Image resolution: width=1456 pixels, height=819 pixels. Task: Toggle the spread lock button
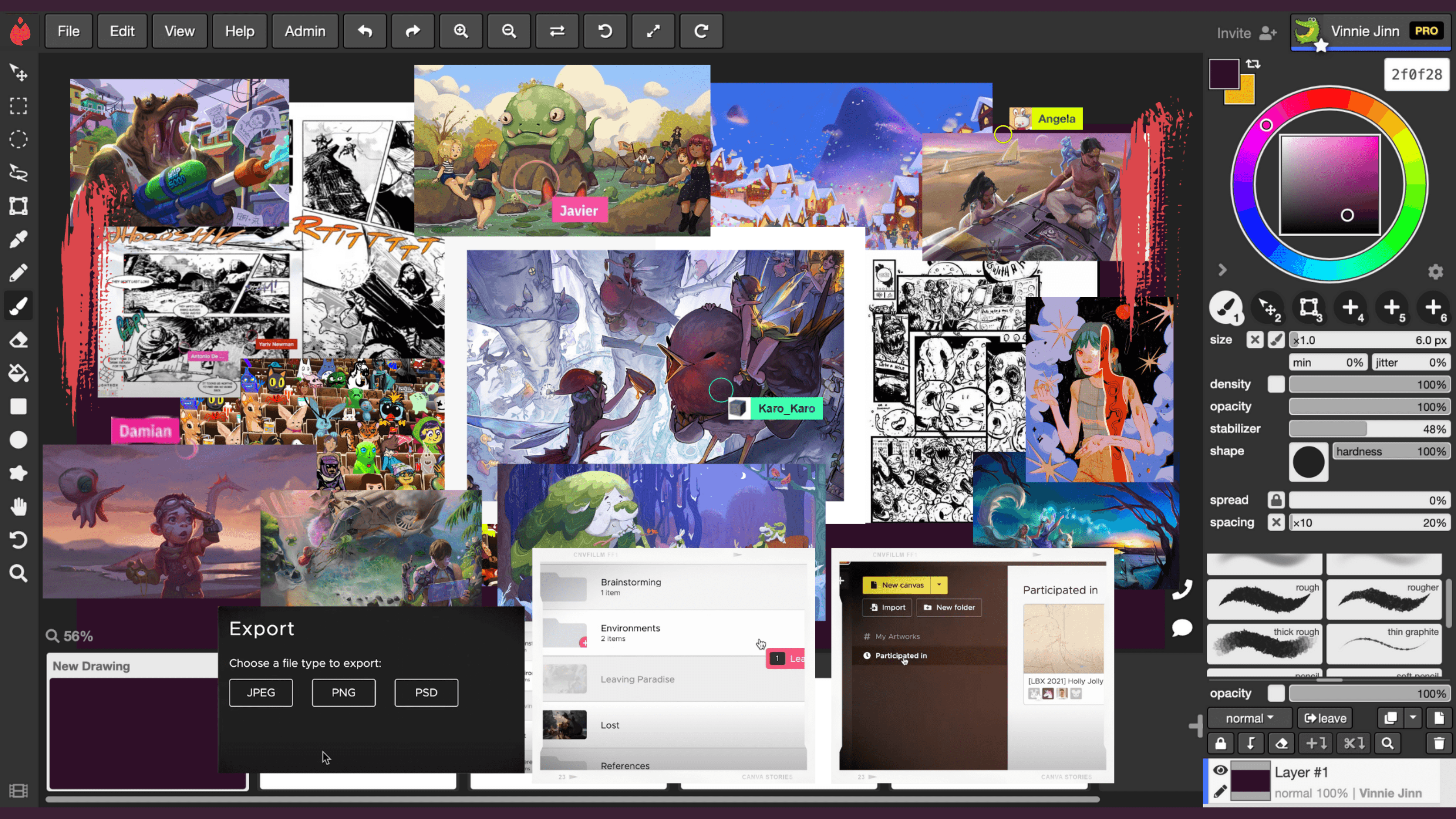click(x=1276, y=500)
